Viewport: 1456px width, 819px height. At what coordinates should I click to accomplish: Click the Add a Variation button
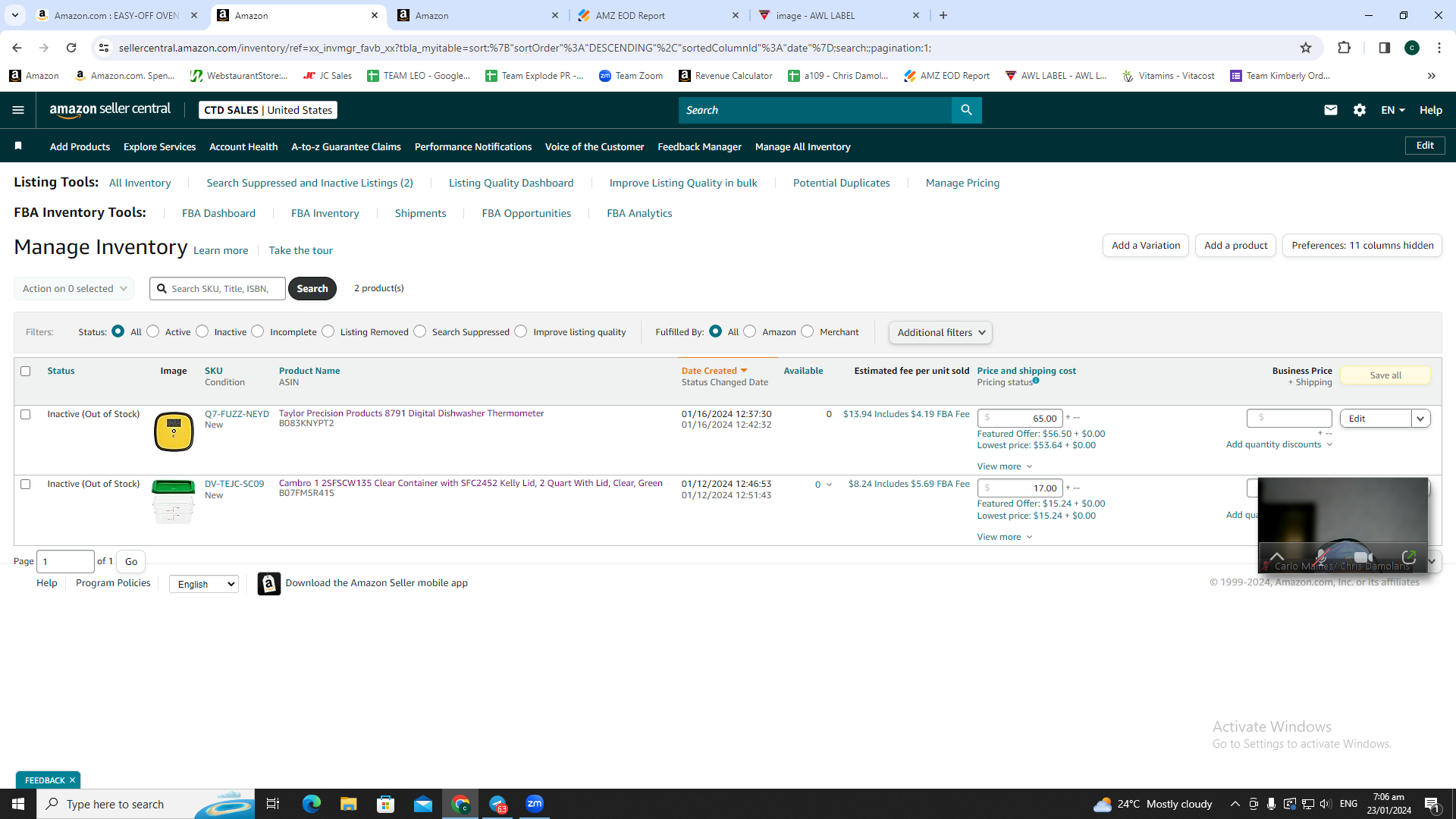pyautogui.click(x=1146, y=246)
